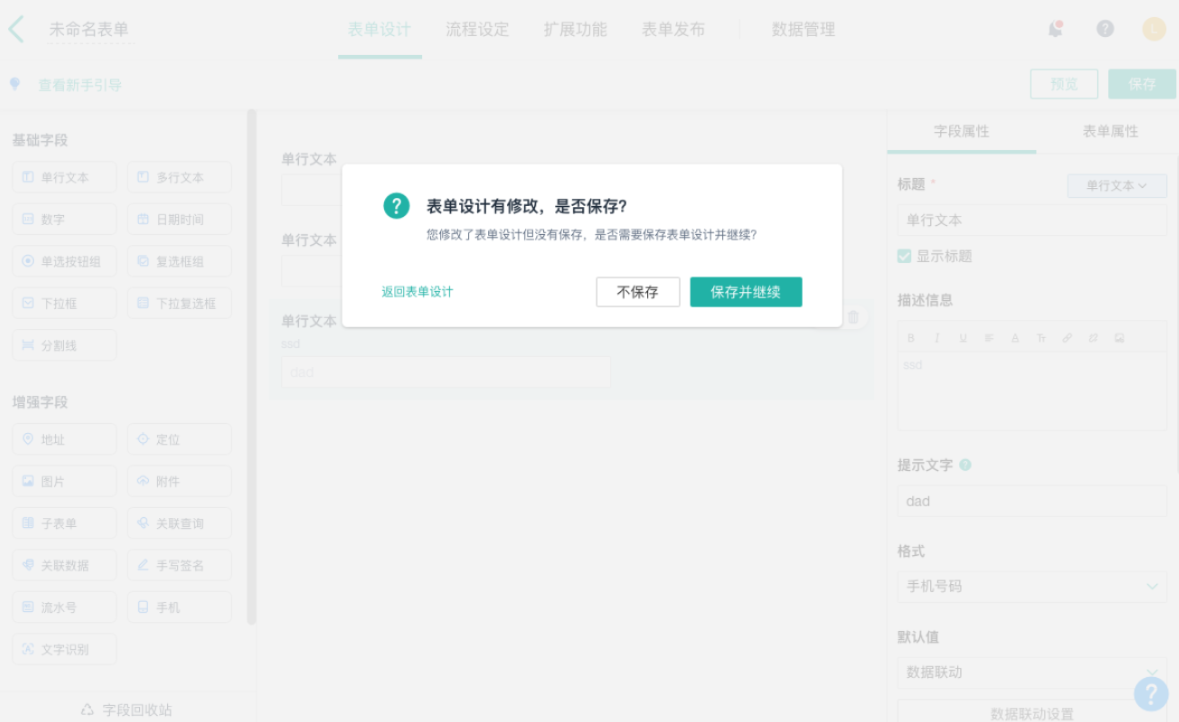Add a 下拉复选框 field
This screenshot has width=1179, height=722.
pyautogui.click(x=180, y=303)
